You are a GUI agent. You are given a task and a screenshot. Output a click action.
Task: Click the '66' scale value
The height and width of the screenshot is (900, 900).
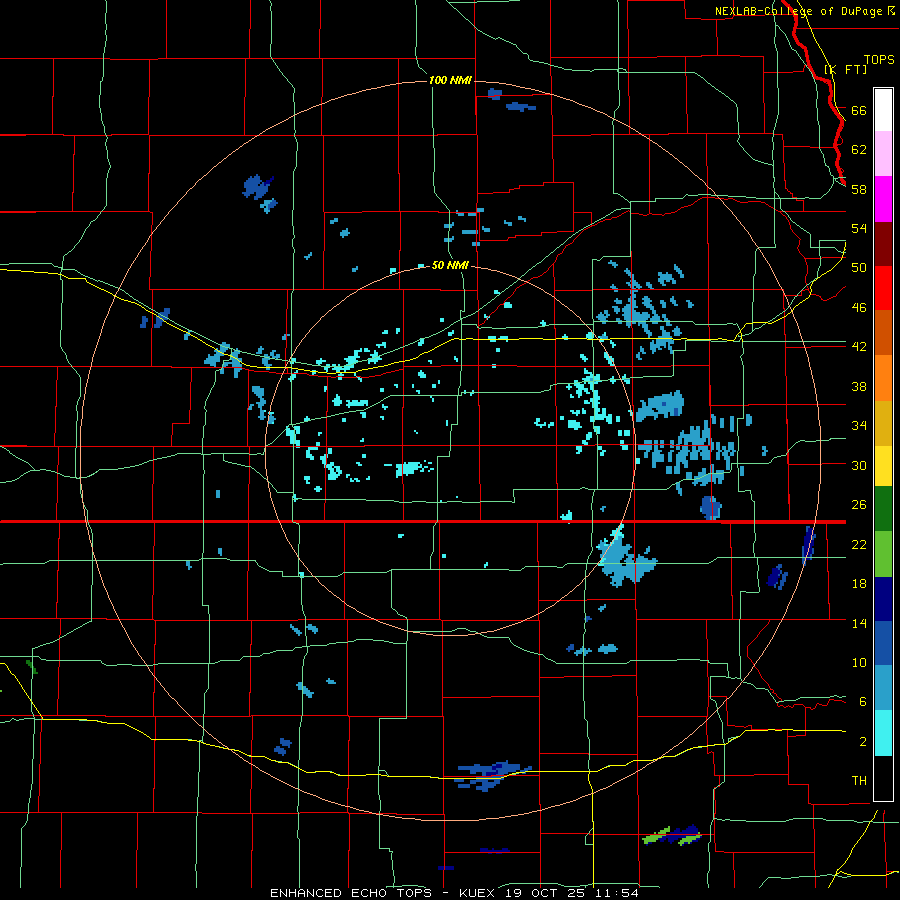[859, 111]
